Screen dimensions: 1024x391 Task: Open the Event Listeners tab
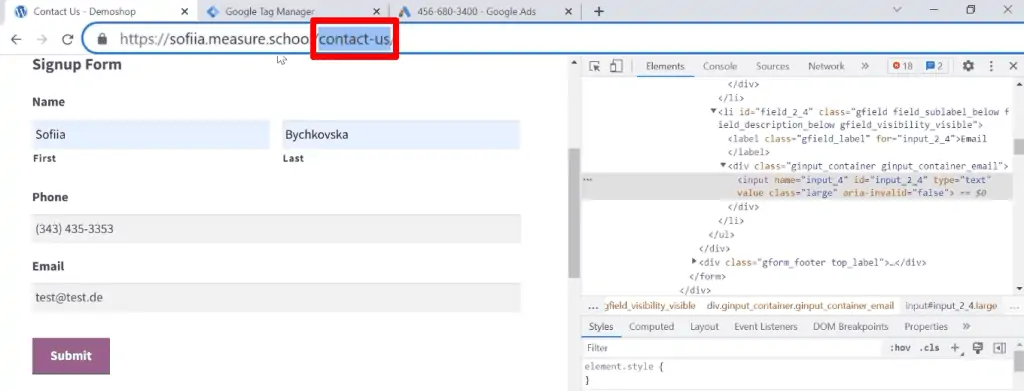(x=765, y=326)
